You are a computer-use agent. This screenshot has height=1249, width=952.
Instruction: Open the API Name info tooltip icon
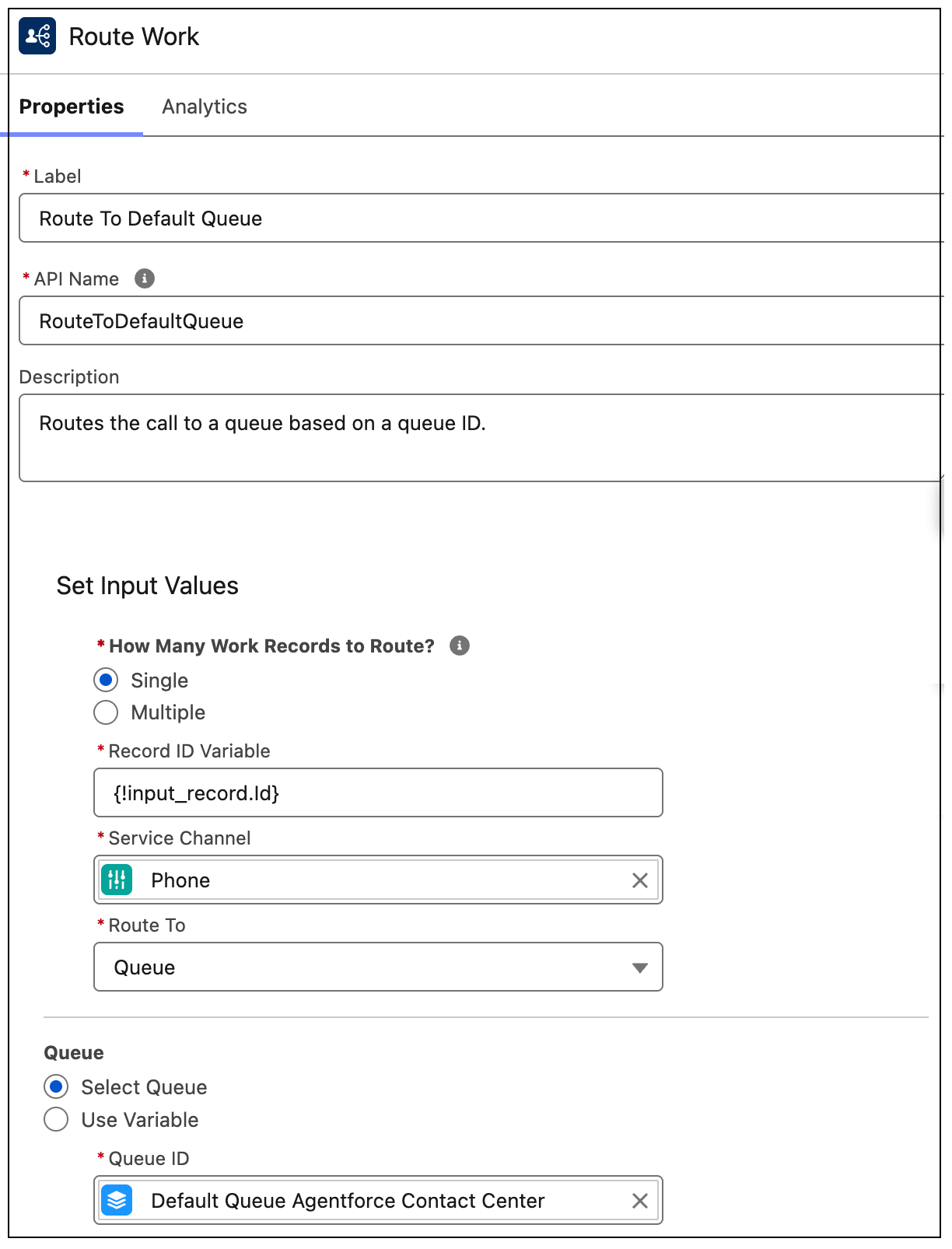point(145,278)
